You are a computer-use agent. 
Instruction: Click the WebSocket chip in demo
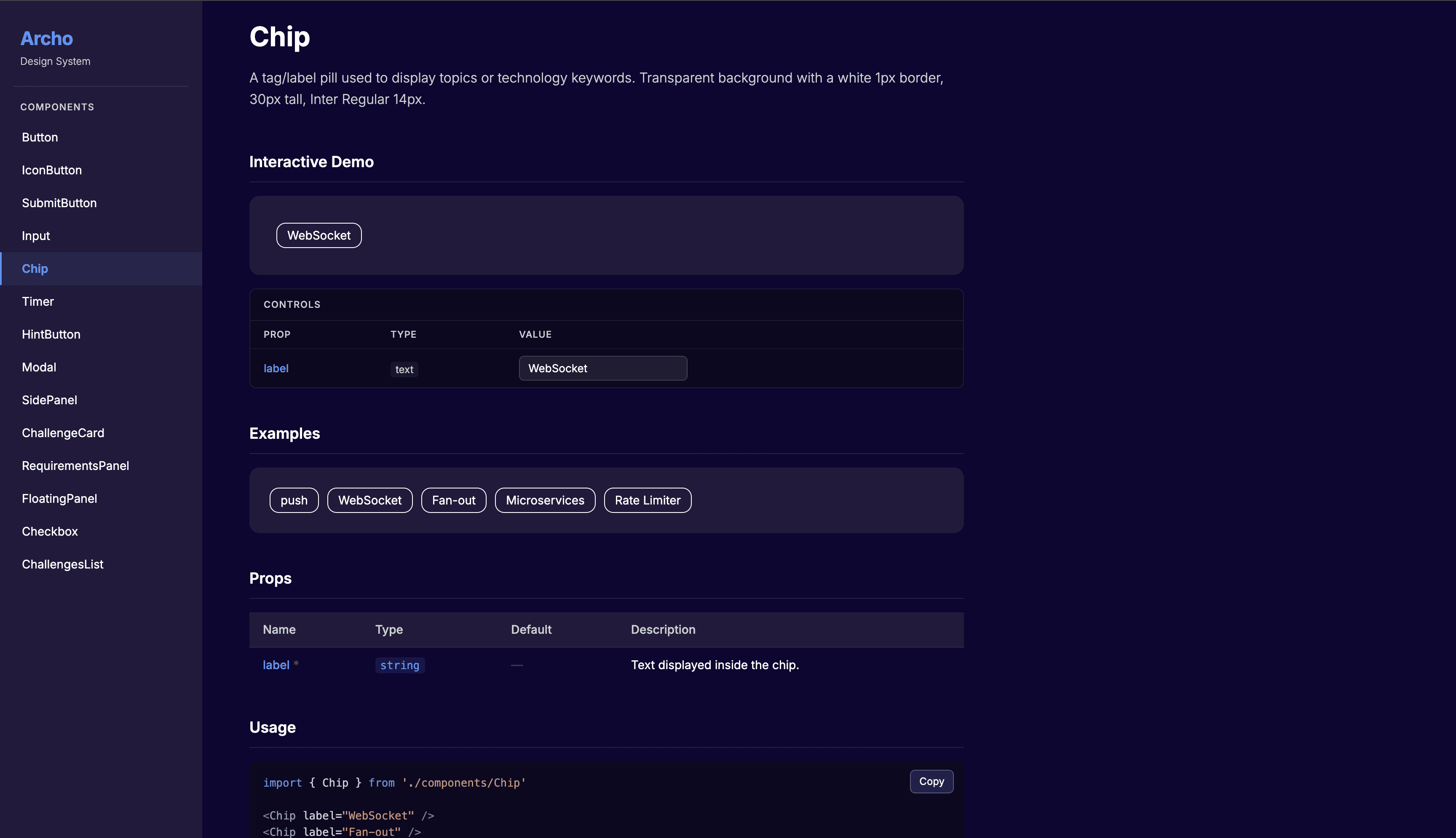[x=319, y=235]
